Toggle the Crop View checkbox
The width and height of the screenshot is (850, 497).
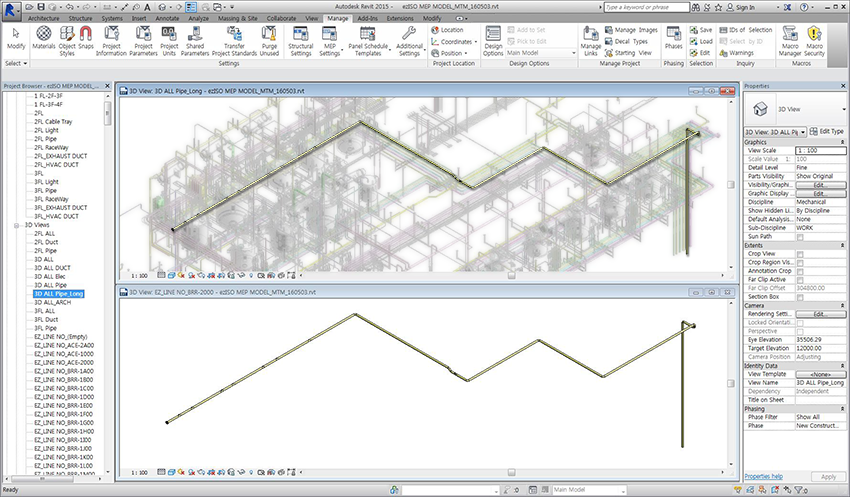tap(800, 253)
